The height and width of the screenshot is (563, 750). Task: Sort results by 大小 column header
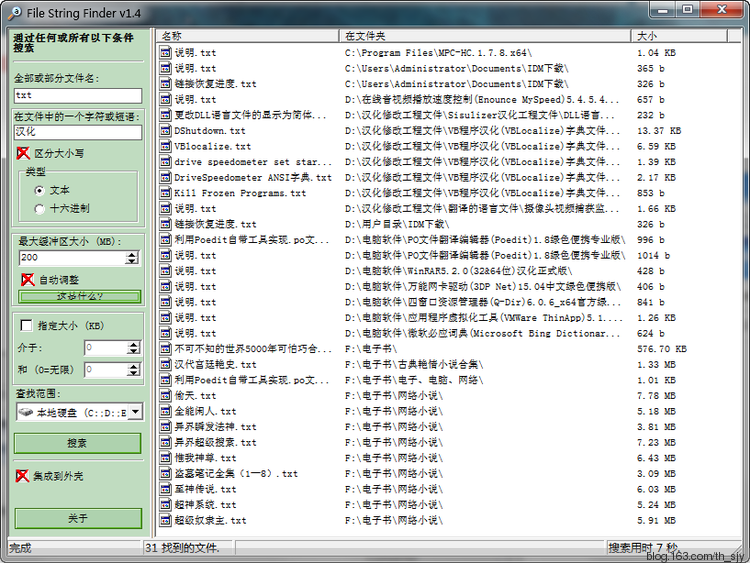pyautogui.click(x=679, y=36)
